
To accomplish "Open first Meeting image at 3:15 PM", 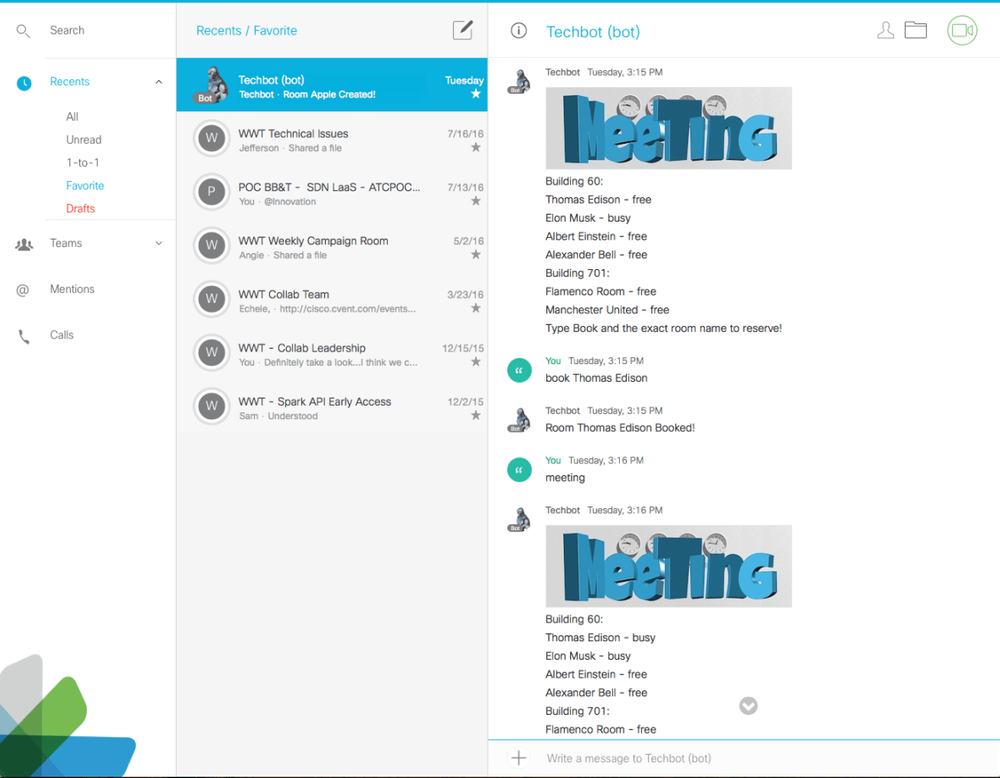I will pos(668,128).
